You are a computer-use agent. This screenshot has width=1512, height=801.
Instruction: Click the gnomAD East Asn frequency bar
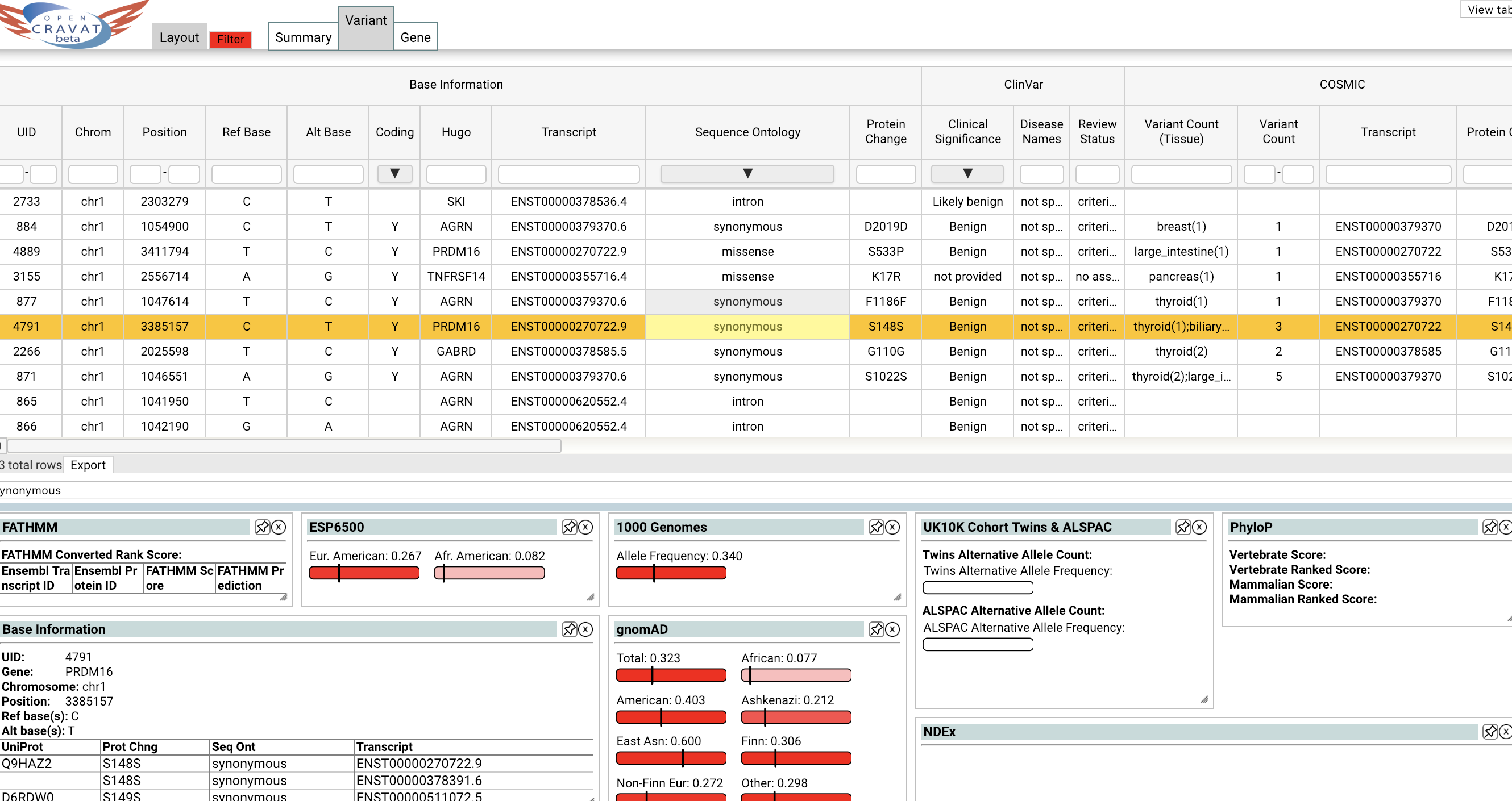671,758
